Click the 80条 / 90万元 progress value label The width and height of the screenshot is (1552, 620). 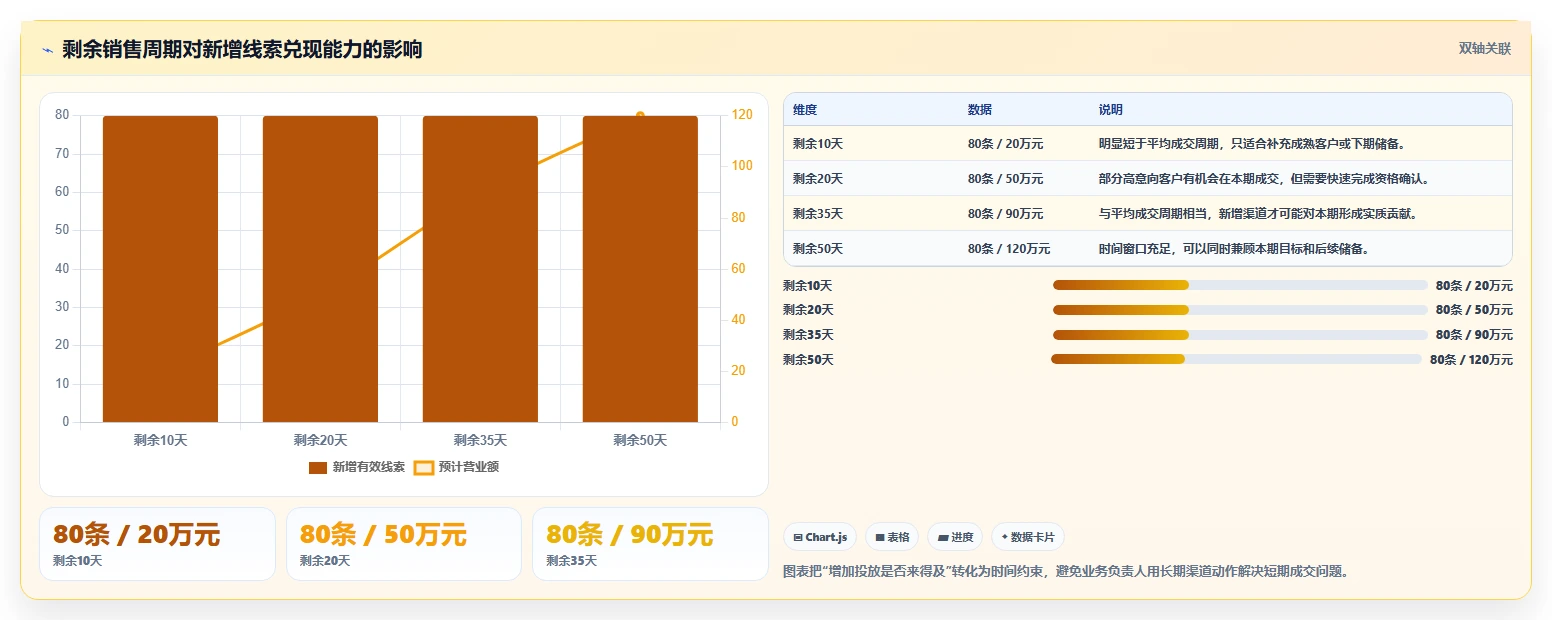tap(1474, 335)
